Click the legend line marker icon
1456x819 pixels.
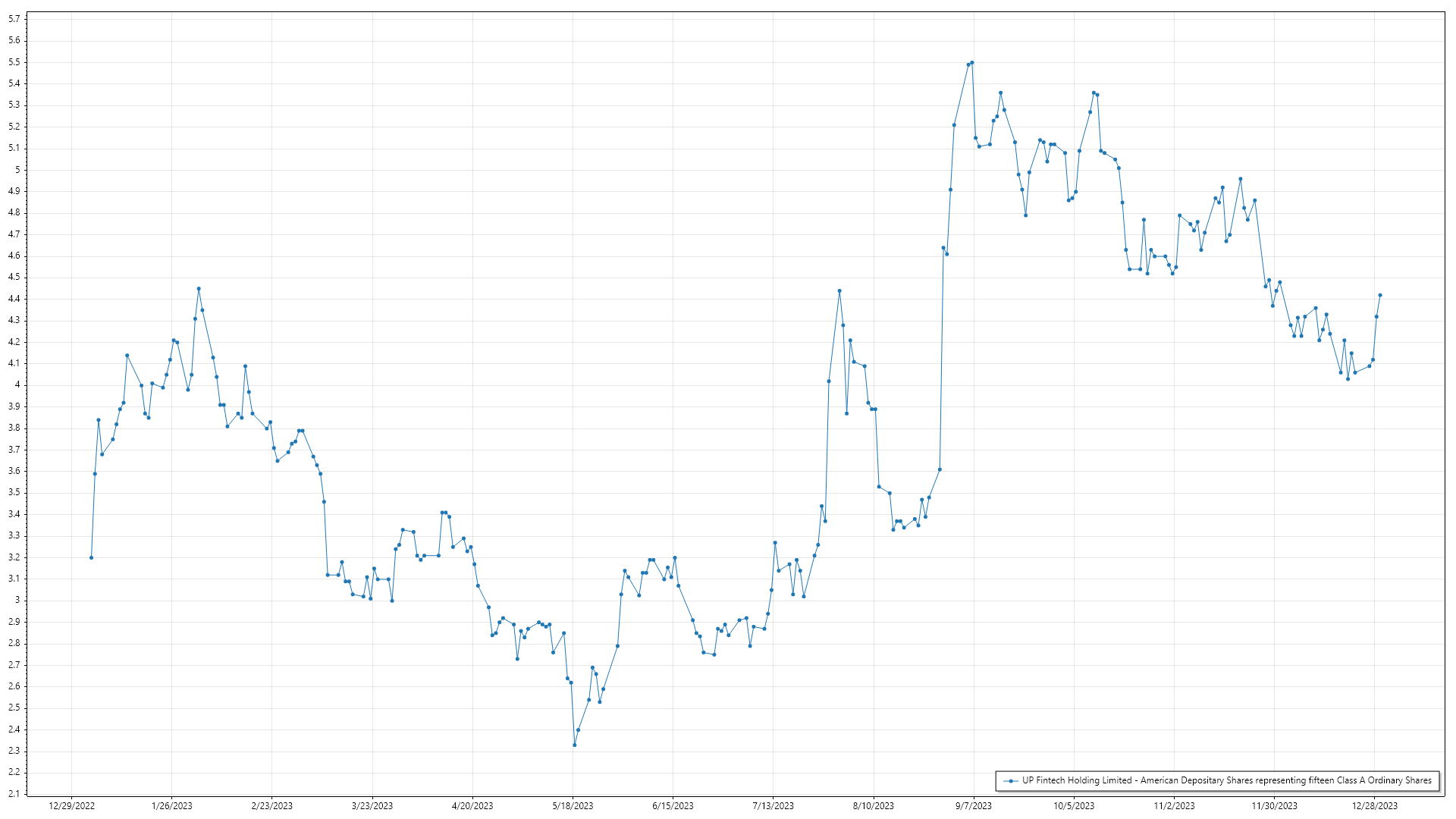1011,780
